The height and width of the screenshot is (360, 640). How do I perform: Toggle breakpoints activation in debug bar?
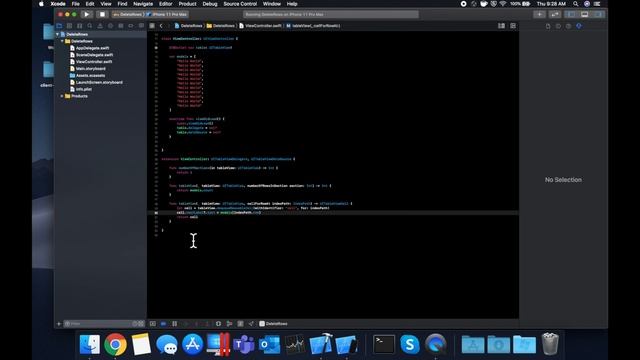coord(163,324)
